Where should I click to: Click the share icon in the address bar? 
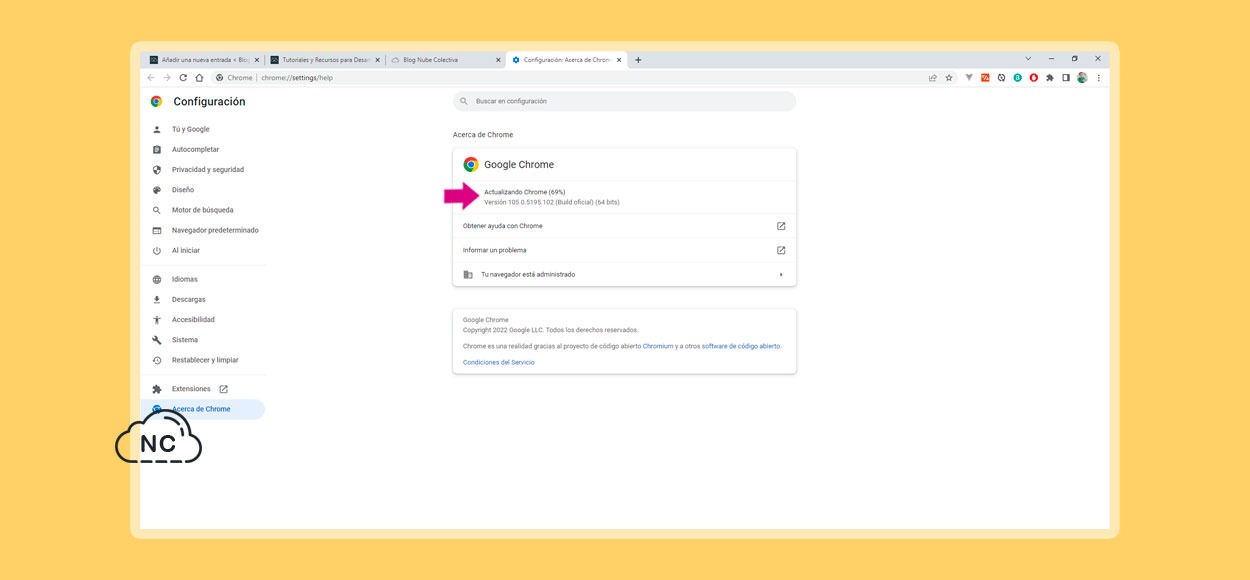(933, 78)
